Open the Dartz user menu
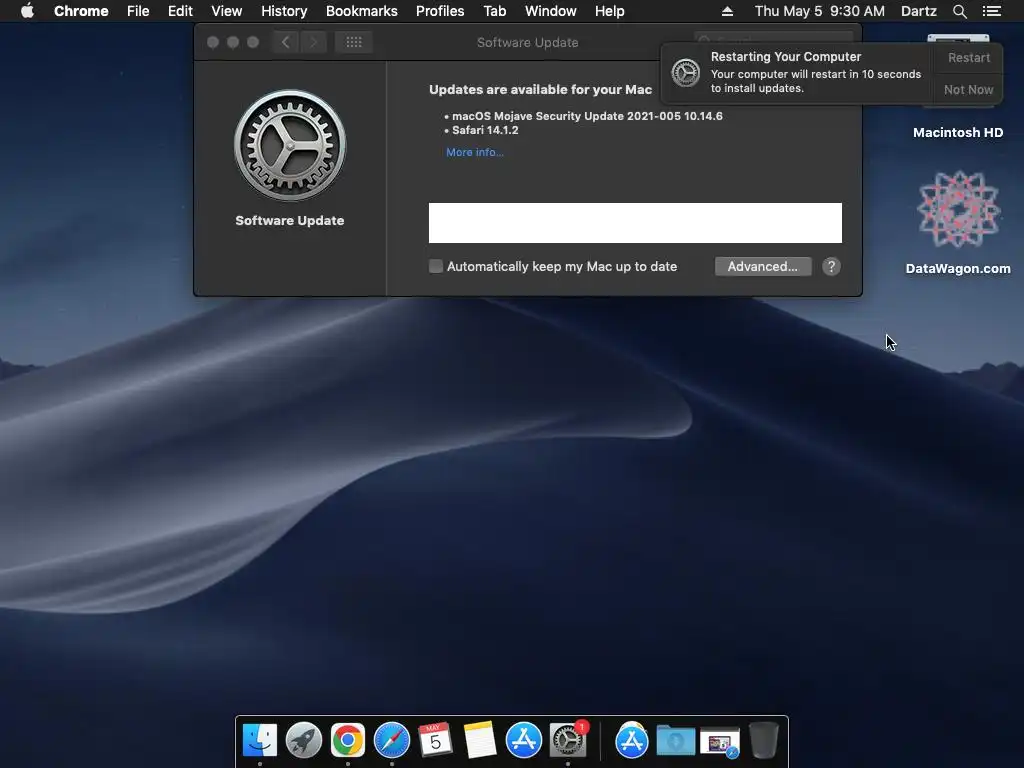This screenshot has width=1024, height=768. coord(918,11)
